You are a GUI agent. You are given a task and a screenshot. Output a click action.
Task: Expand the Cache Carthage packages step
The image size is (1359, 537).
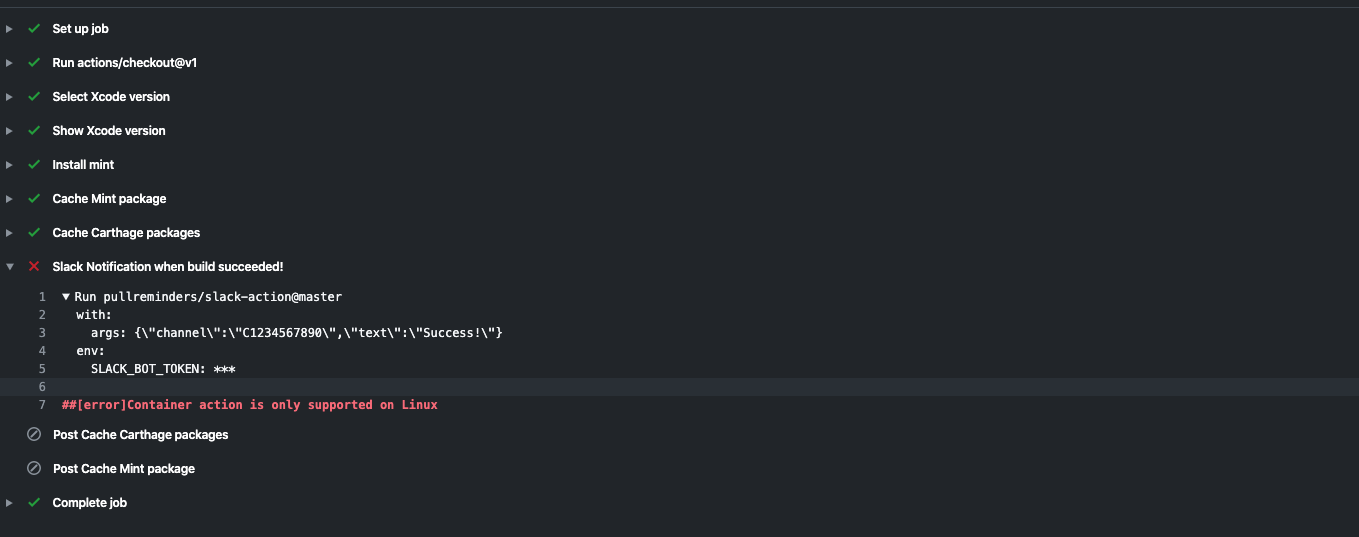[9, 233]
